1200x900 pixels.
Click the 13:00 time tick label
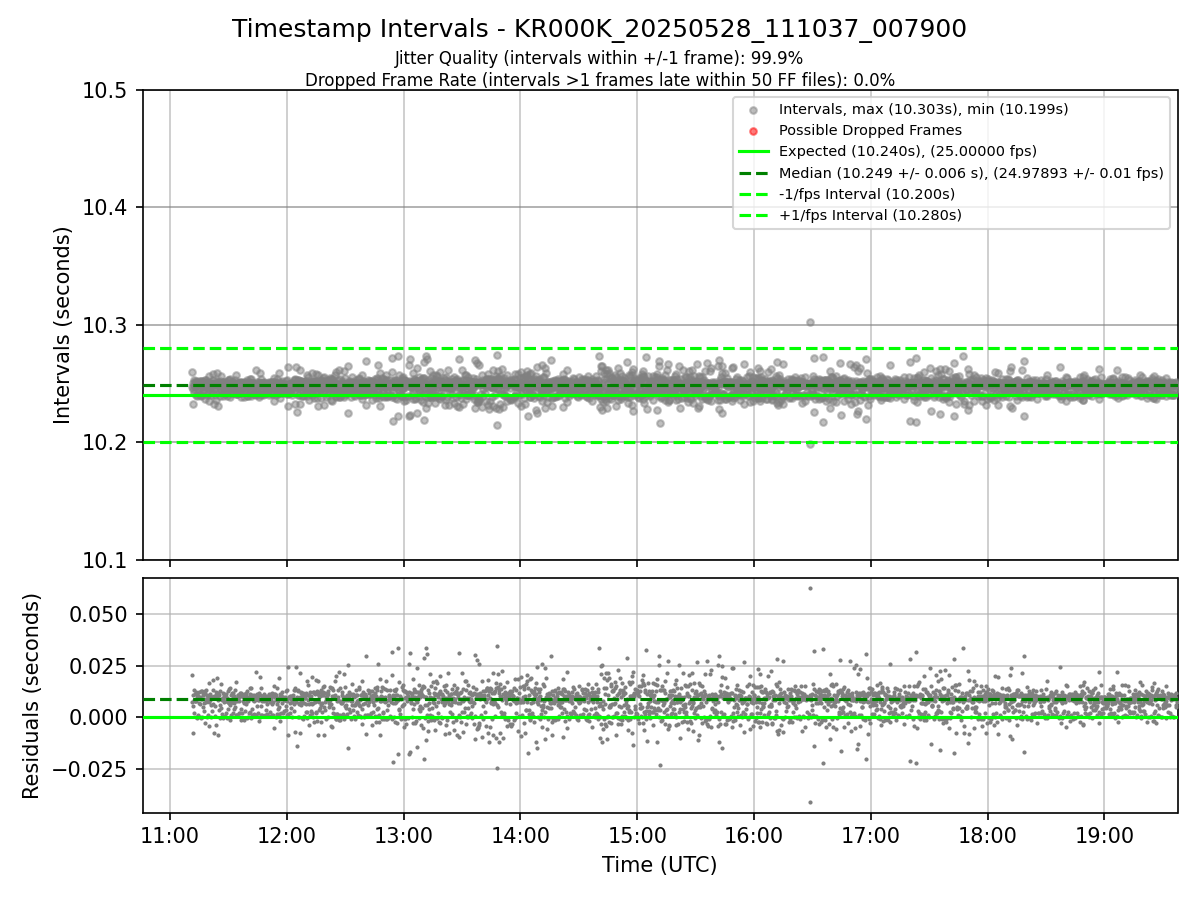403,833
